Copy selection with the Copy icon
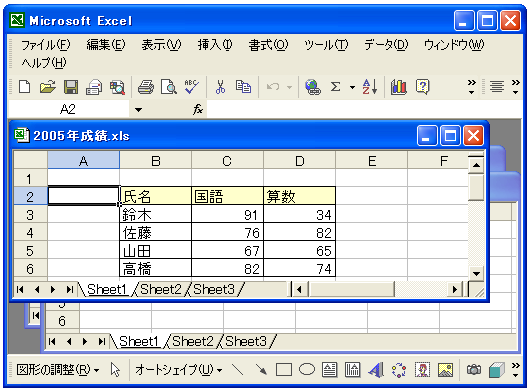The width and height of the screenshot is (531, 391). click(243, 87)
